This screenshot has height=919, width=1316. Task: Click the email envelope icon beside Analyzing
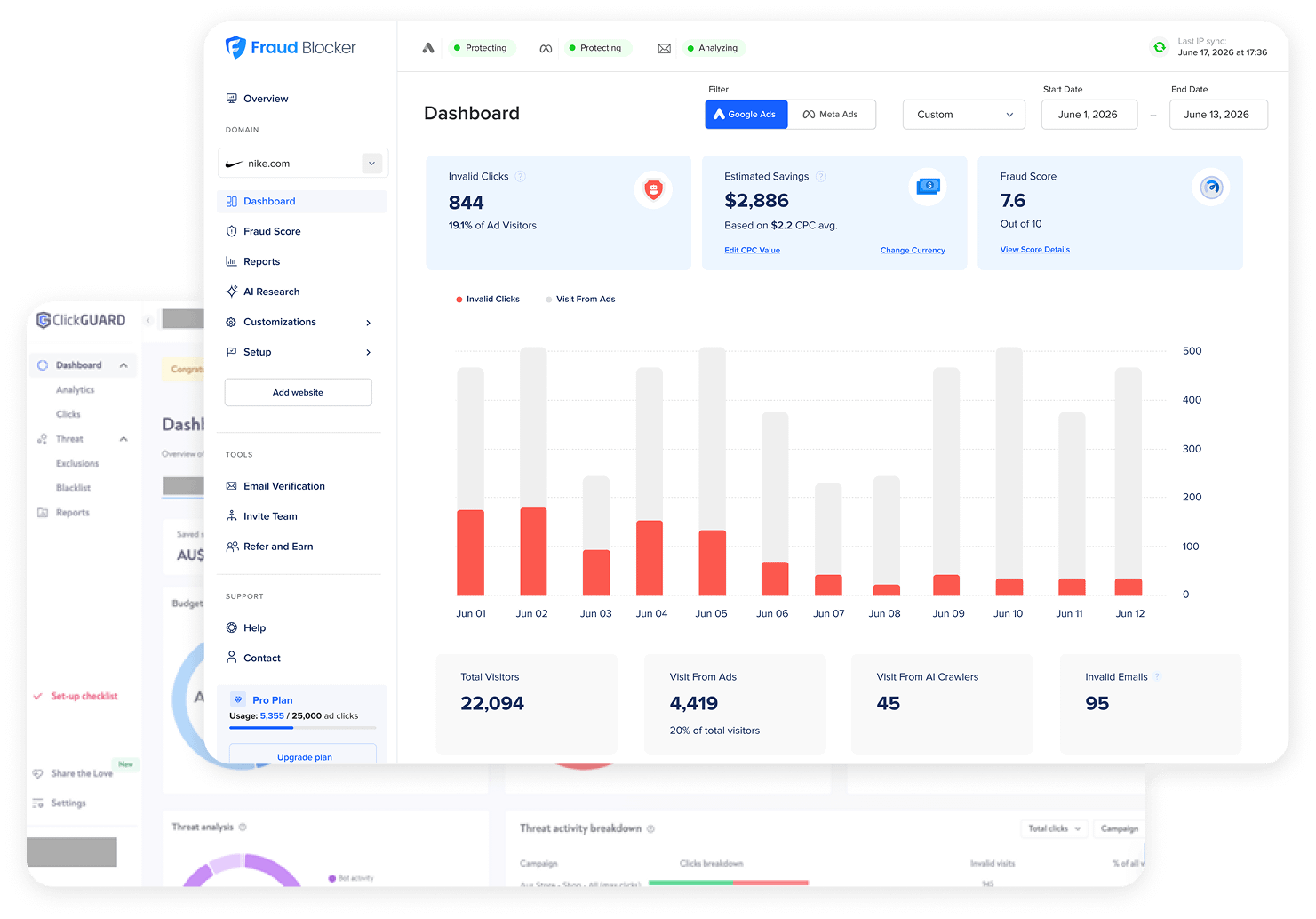click(x=664, y=48)
